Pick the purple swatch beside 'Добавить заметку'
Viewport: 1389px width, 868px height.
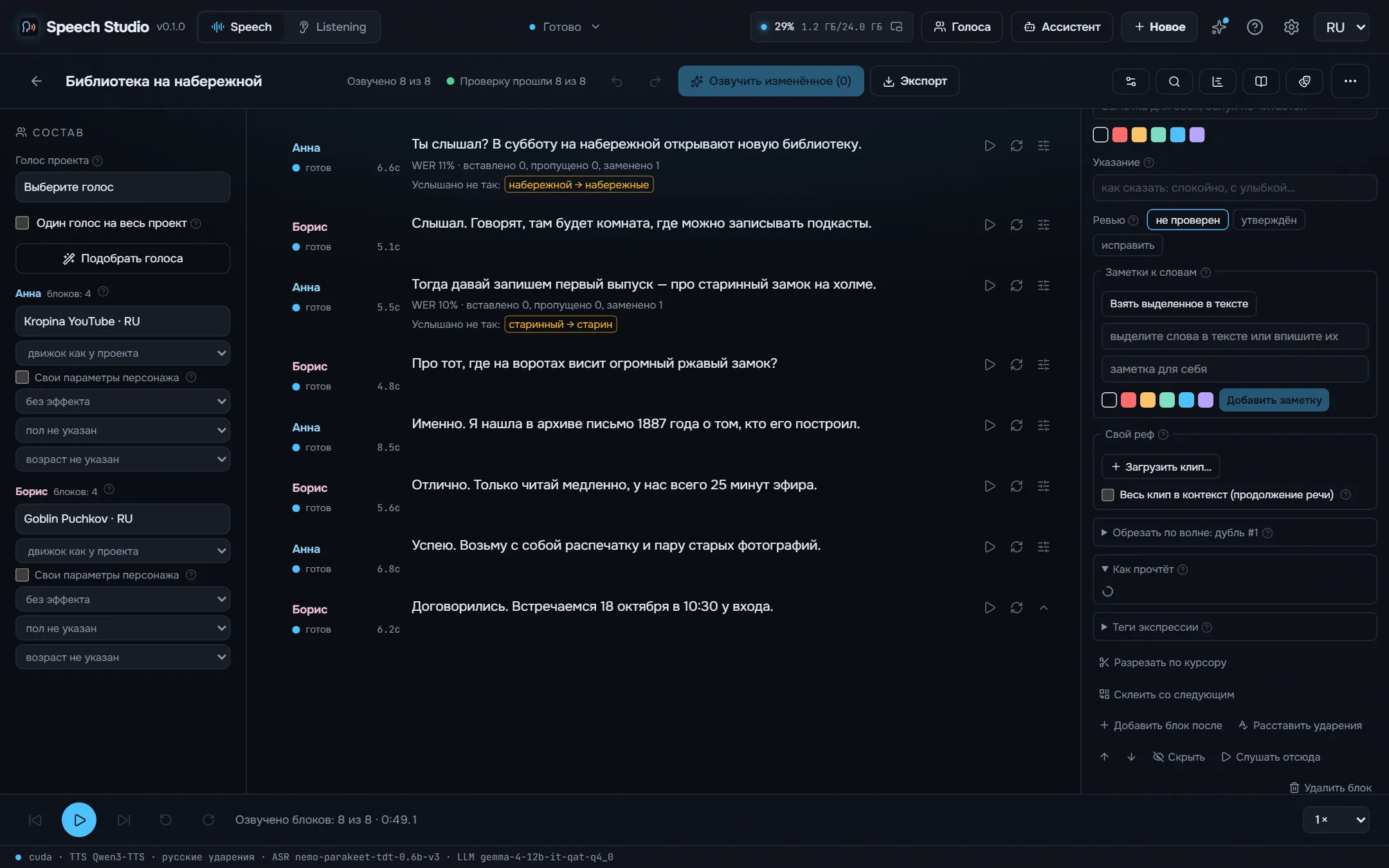click(x=1206, y=400)
